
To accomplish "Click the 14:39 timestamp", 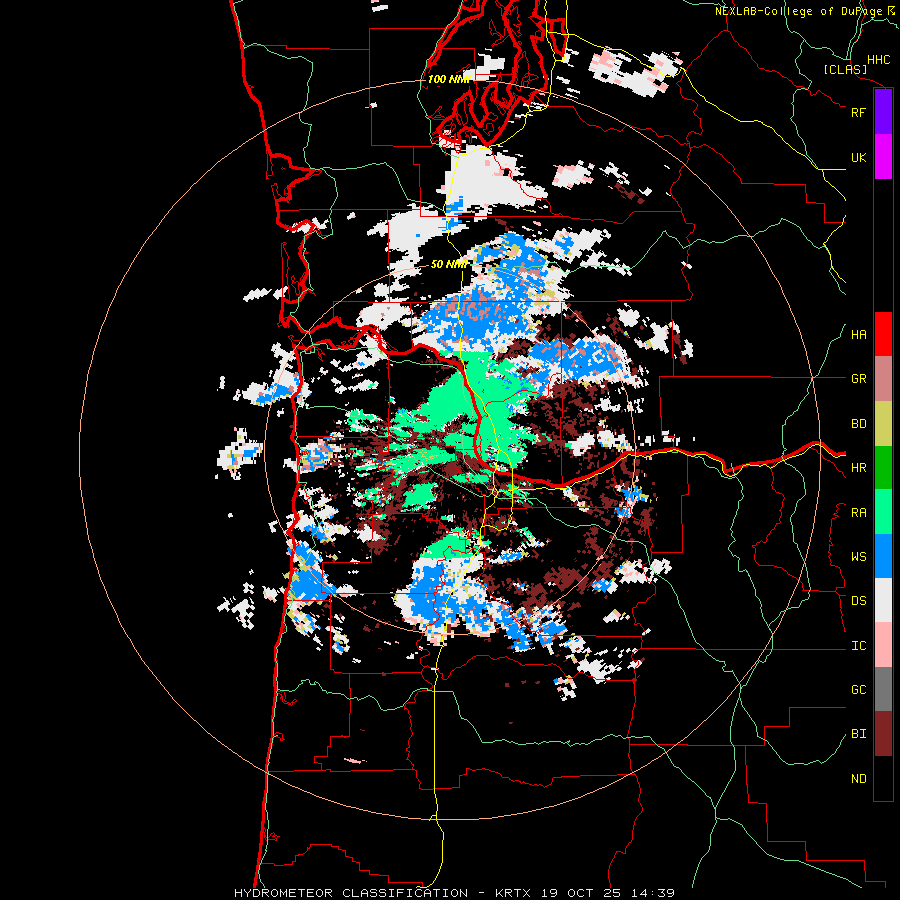I will coord(654,893).
